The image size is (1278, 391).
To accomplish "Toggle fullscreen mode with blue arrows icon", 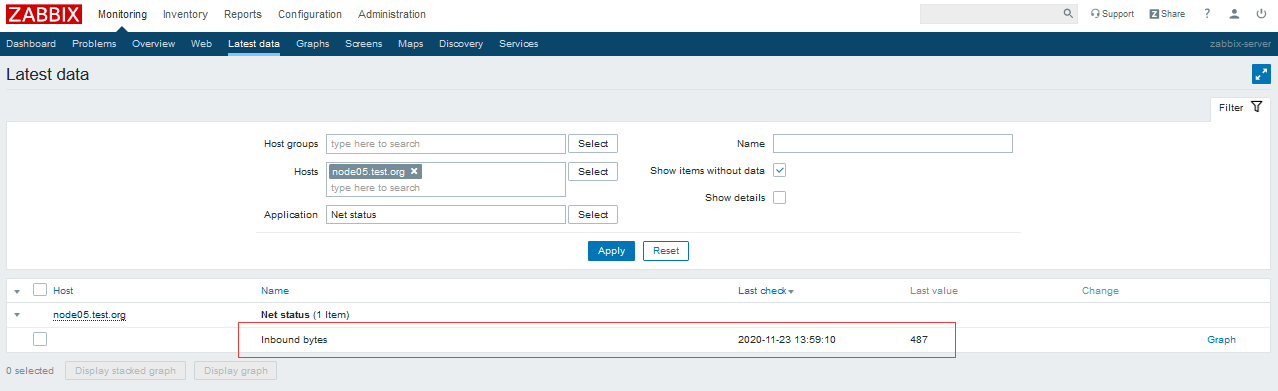I will tap(1261, 74).
